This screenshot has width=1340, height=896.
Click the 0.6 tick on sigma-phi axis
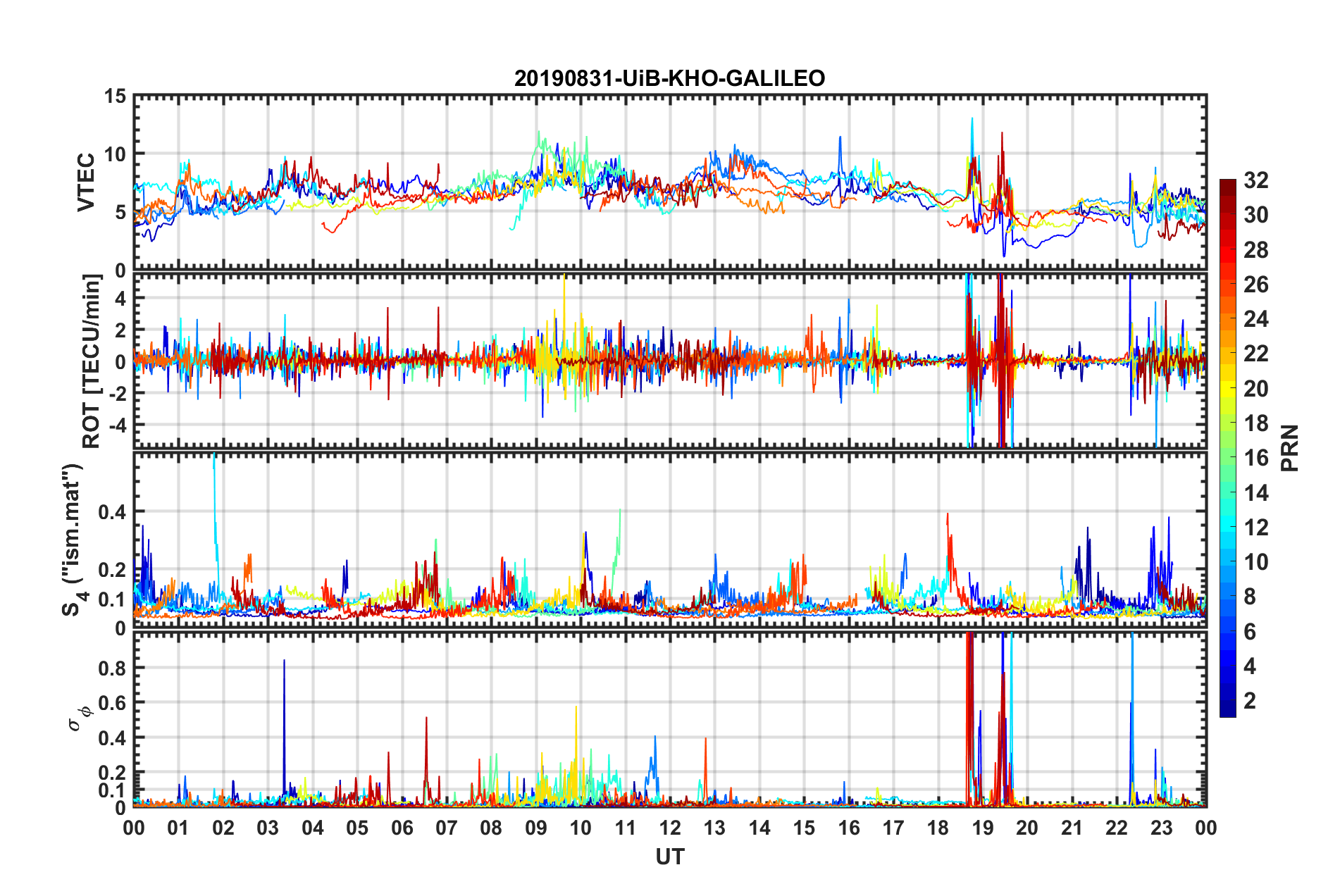point(113,703)
